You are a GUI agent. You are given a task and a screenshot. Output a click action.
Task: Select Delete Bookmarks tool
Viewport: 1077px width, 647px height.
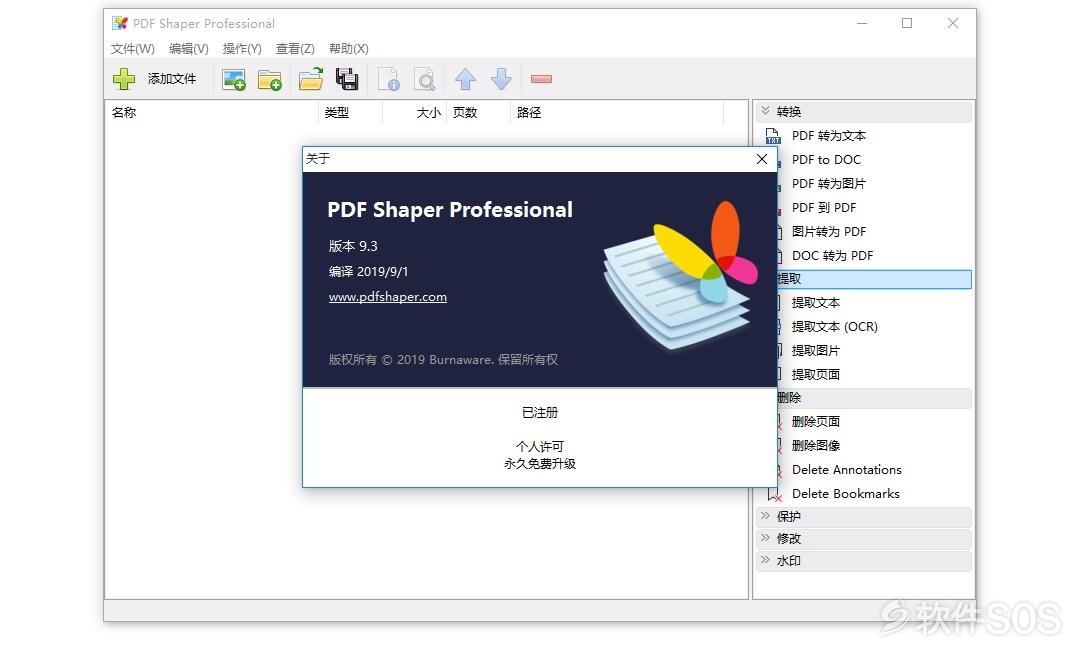[x=846, y=494]
